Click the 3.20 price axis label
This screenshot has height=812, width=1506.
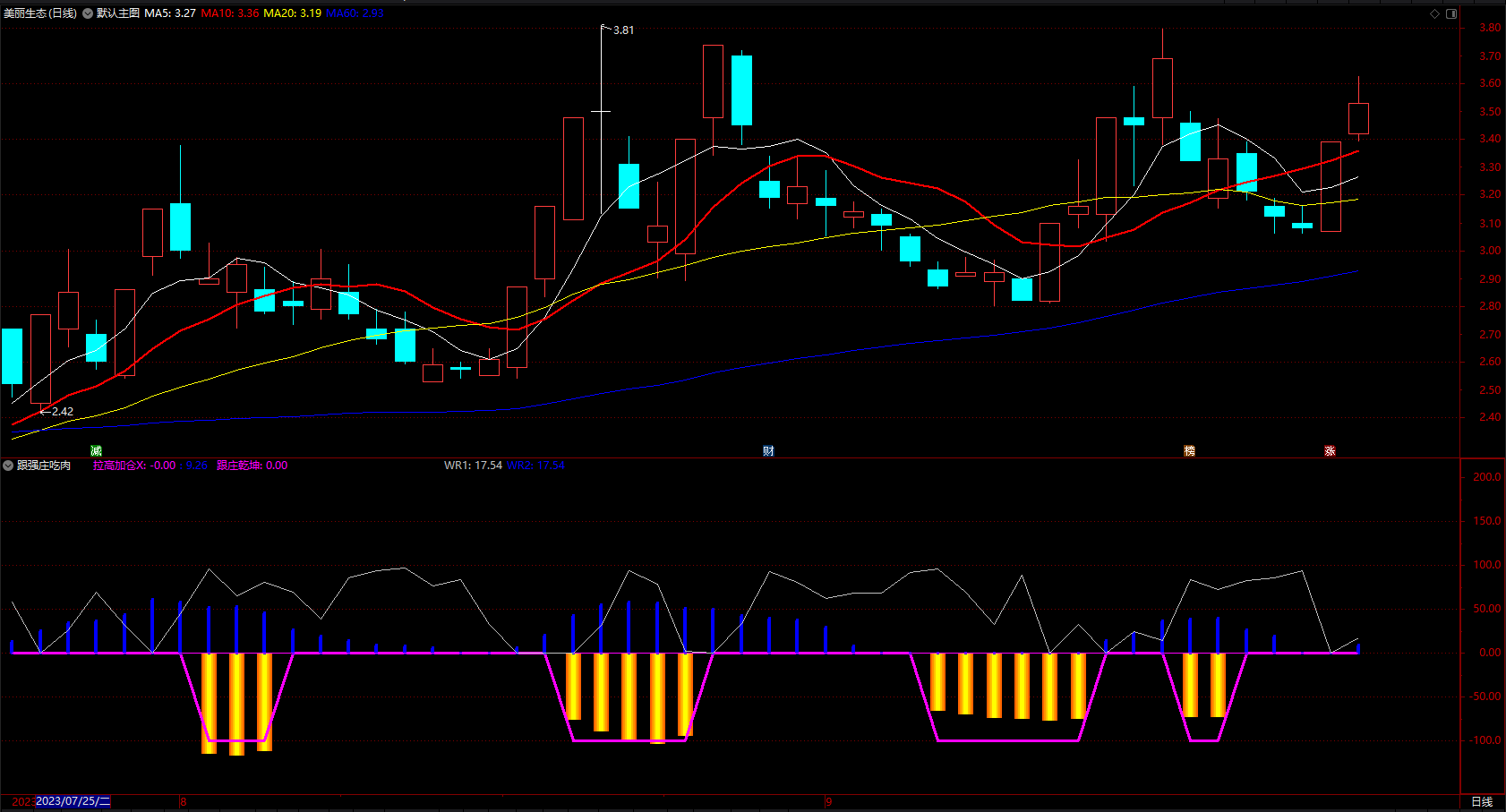pos(1490,194)
